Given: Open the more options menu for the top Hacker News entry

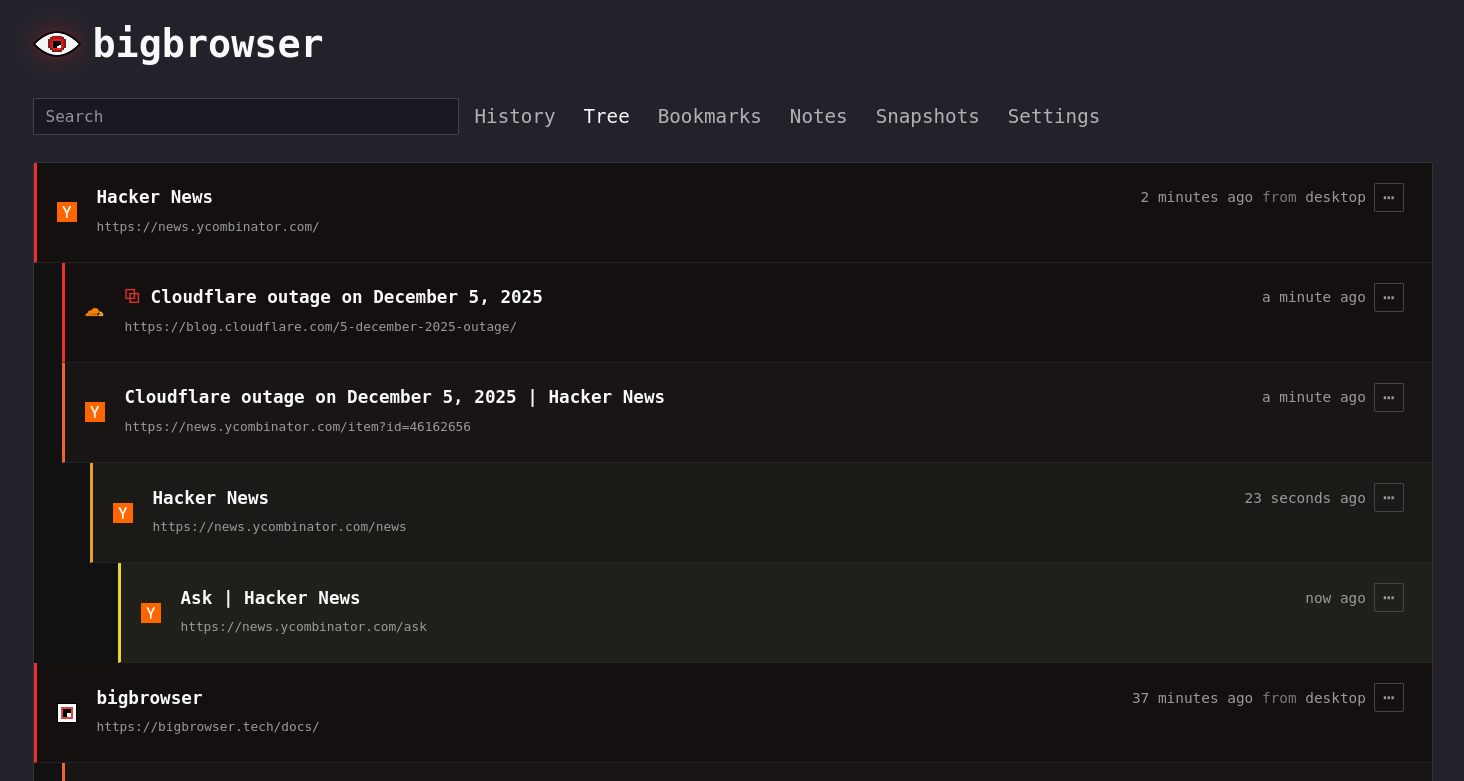Looking at the screenshot, I should [x=1388, y=197].
